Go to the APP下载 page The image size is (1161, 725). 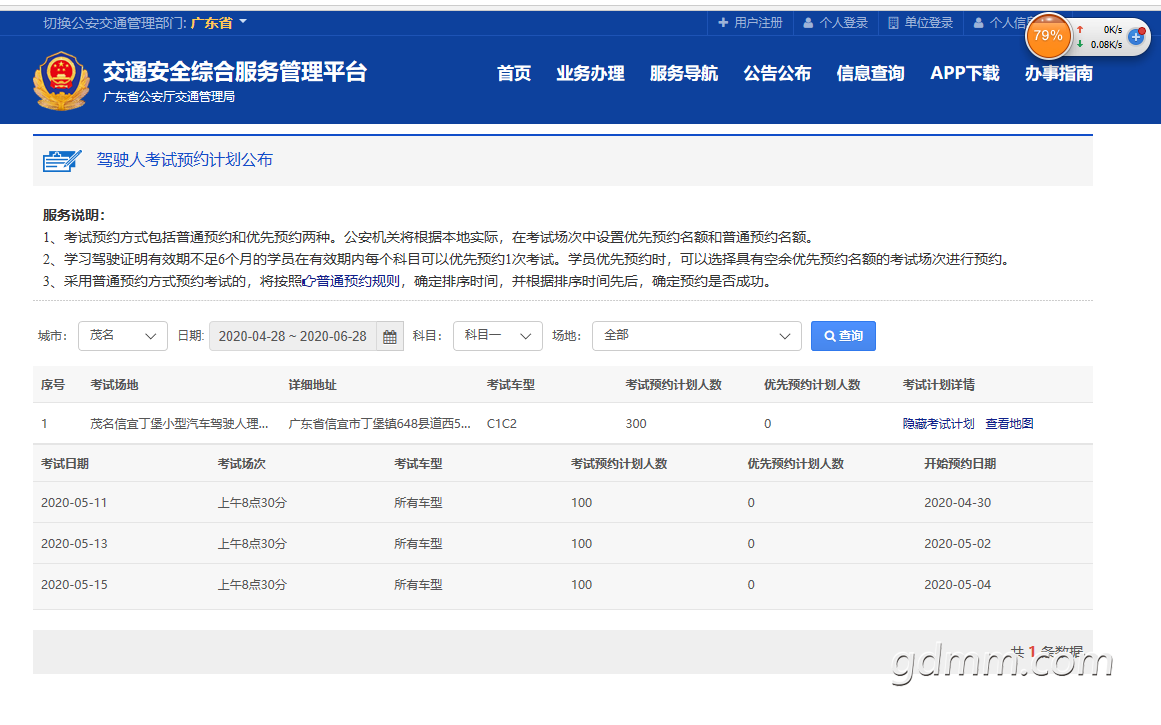pyautogui.click(x=965, y=73)
